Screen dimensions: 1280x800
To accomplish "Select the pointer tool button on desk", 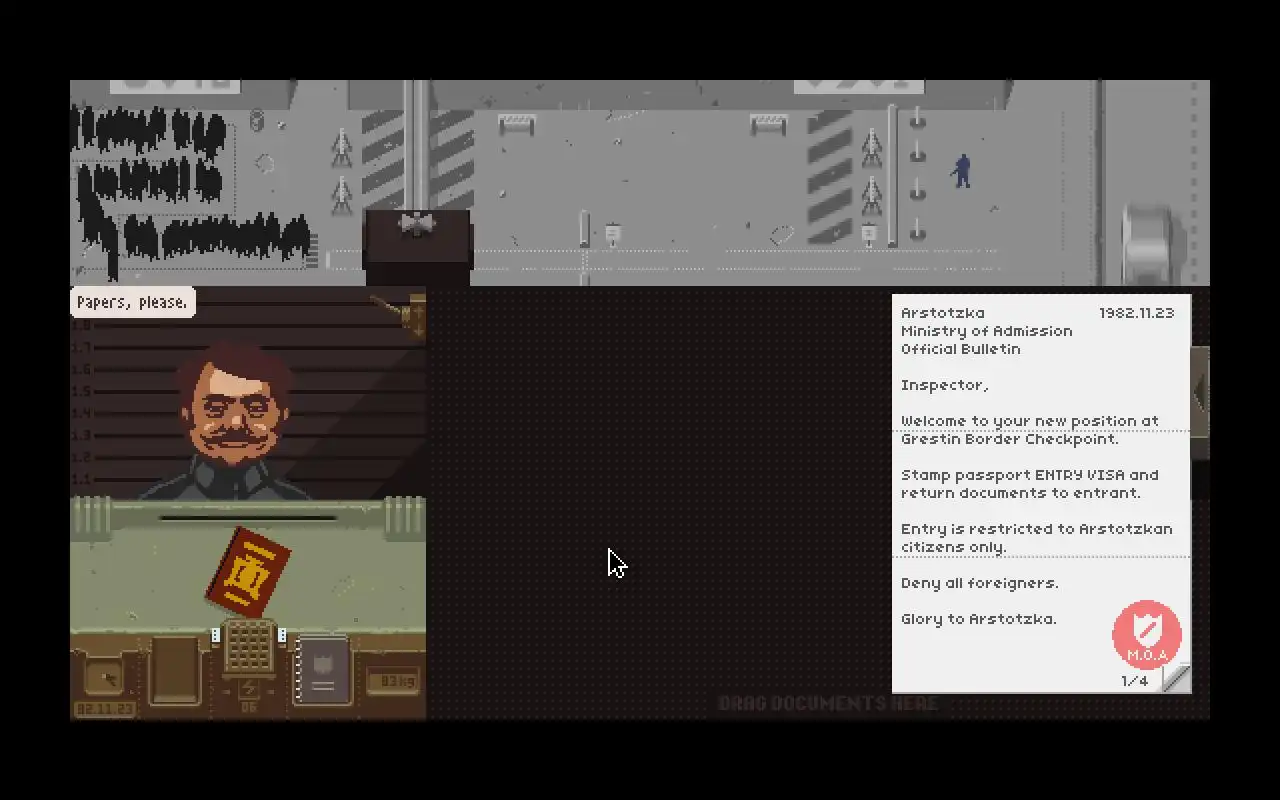I will click(x=105, y=678).
